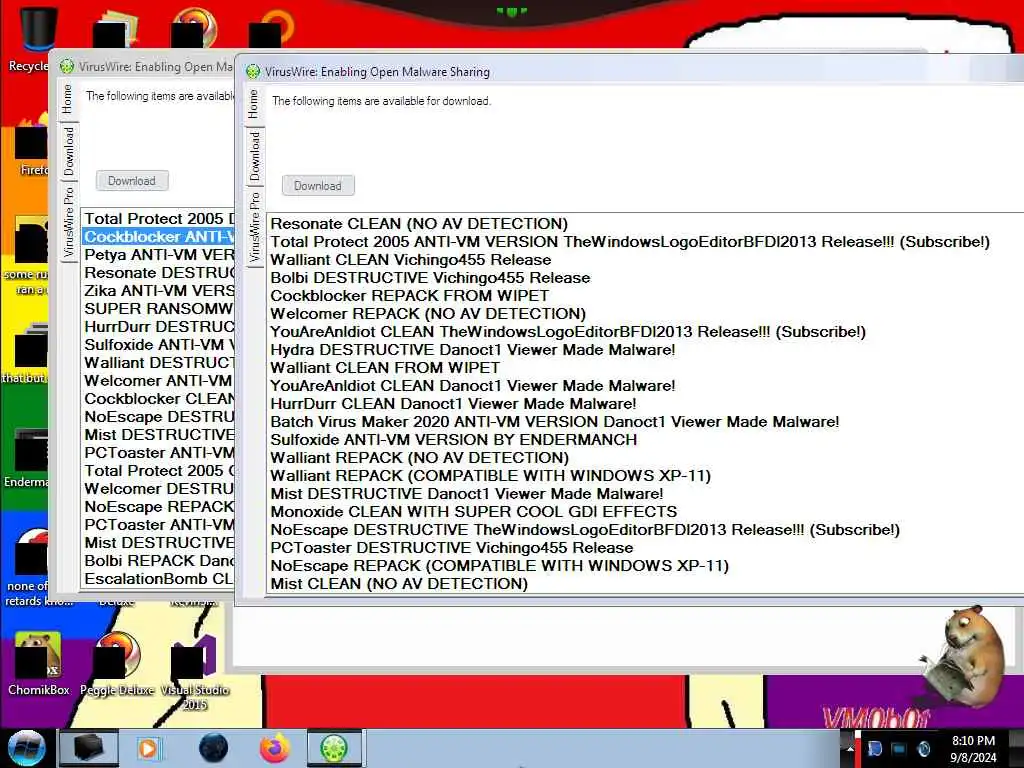
Task: Open VirusWire Pro tab in front window
Action: pos(253,227)
